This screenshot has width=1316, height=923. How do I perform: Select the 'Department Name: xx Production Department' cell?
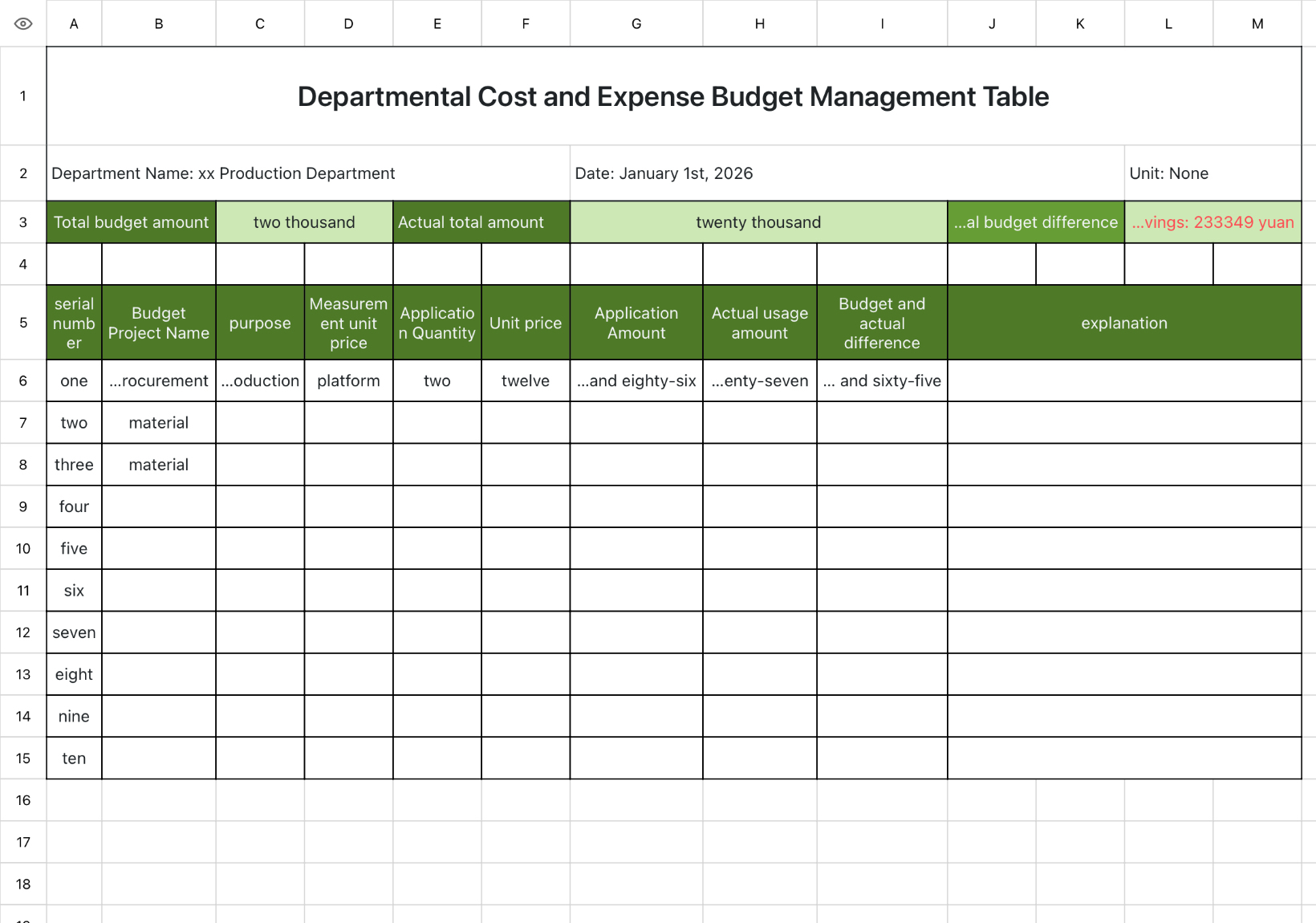[308, 173]
